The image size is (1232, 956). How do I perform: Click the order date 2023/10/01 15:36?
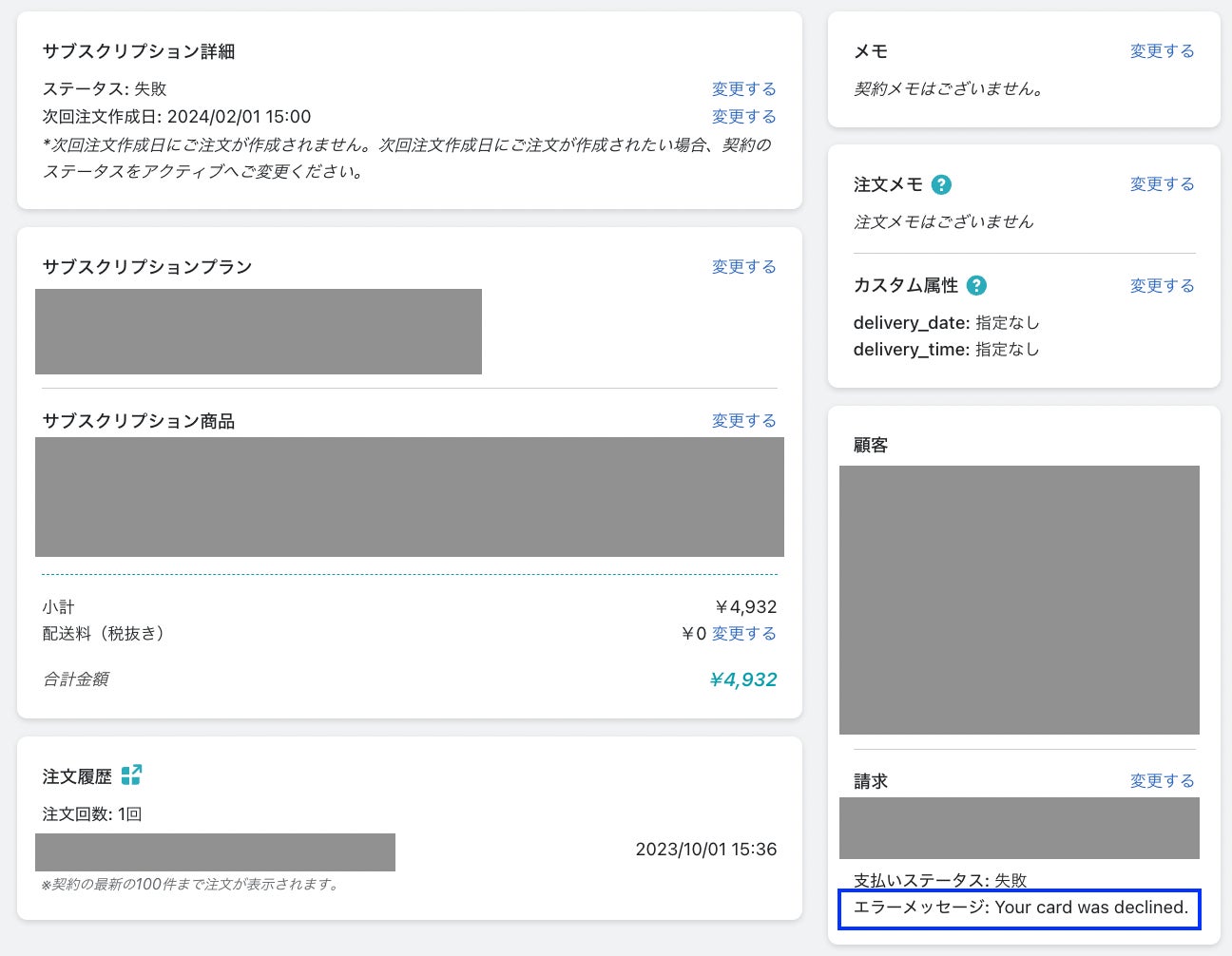coord(705,850)
